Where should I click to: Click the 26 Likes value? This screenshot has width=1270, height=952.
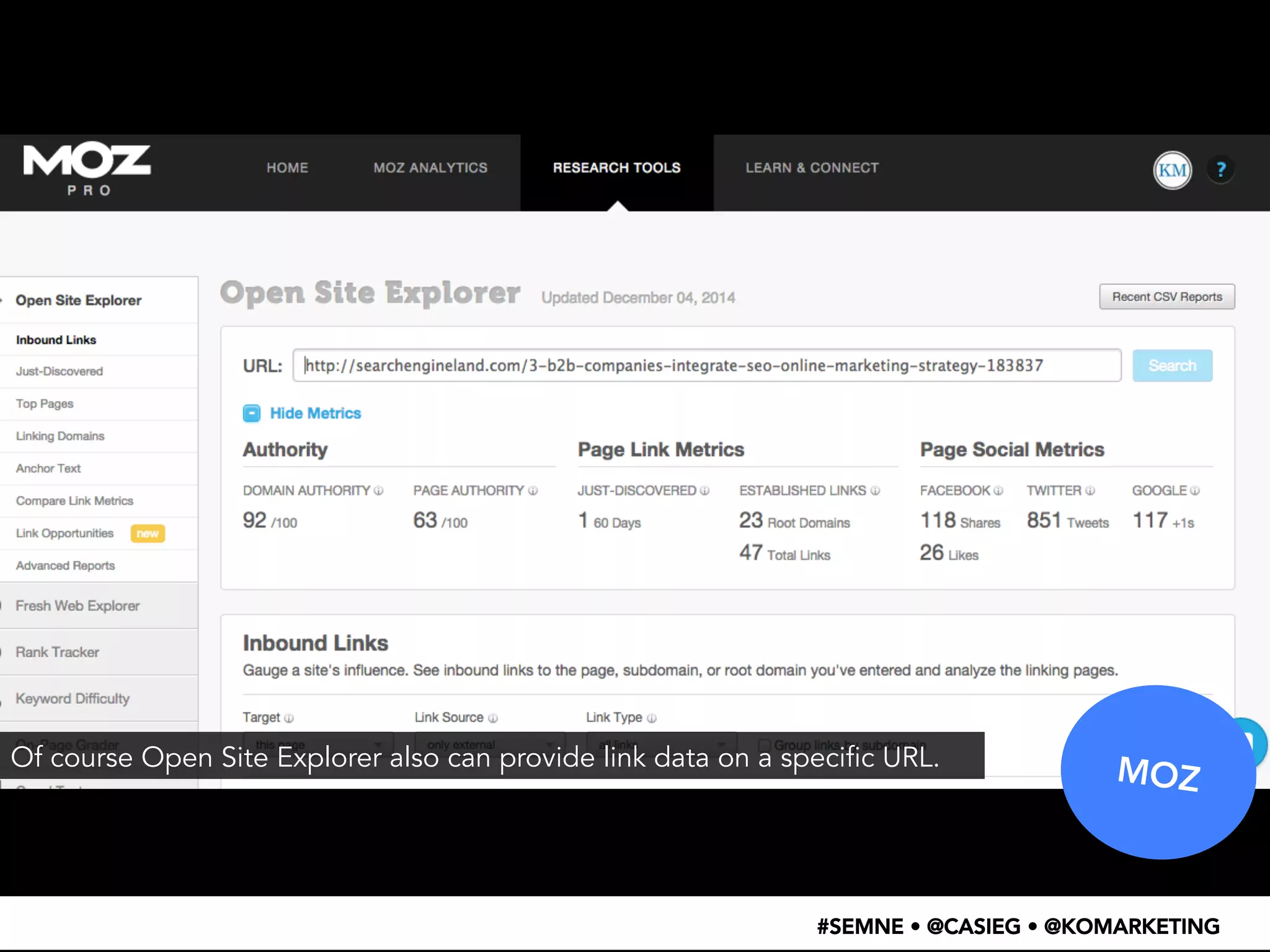coord(949,553)
